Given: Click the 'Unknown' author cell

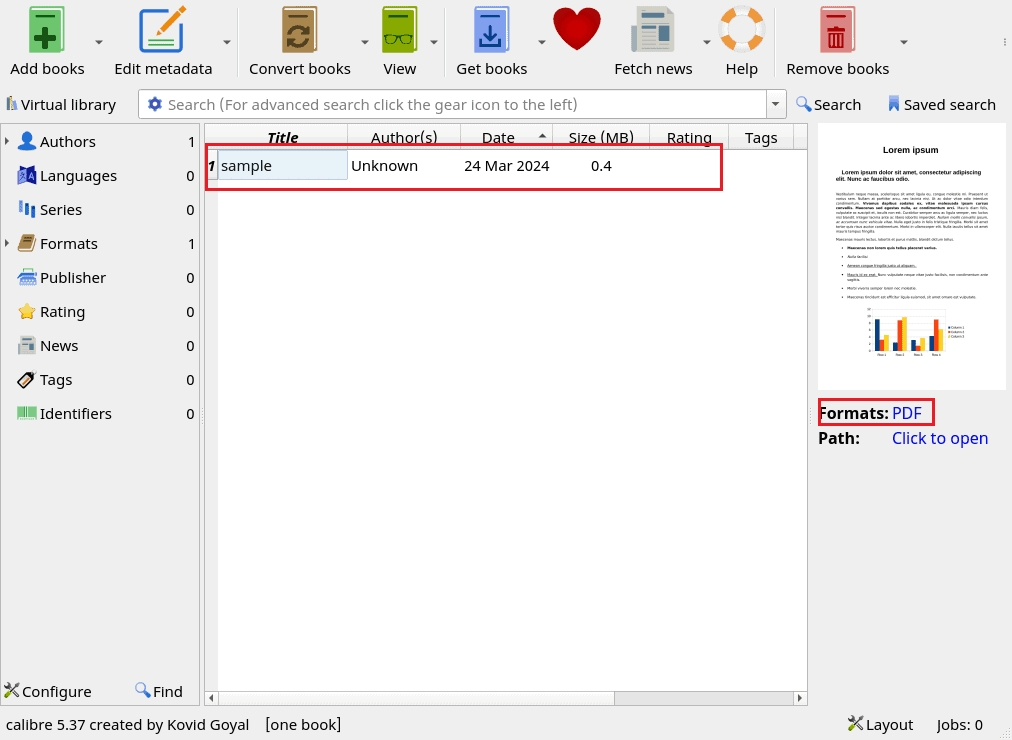Looking at the screenshot, I should tap(404, 166).
